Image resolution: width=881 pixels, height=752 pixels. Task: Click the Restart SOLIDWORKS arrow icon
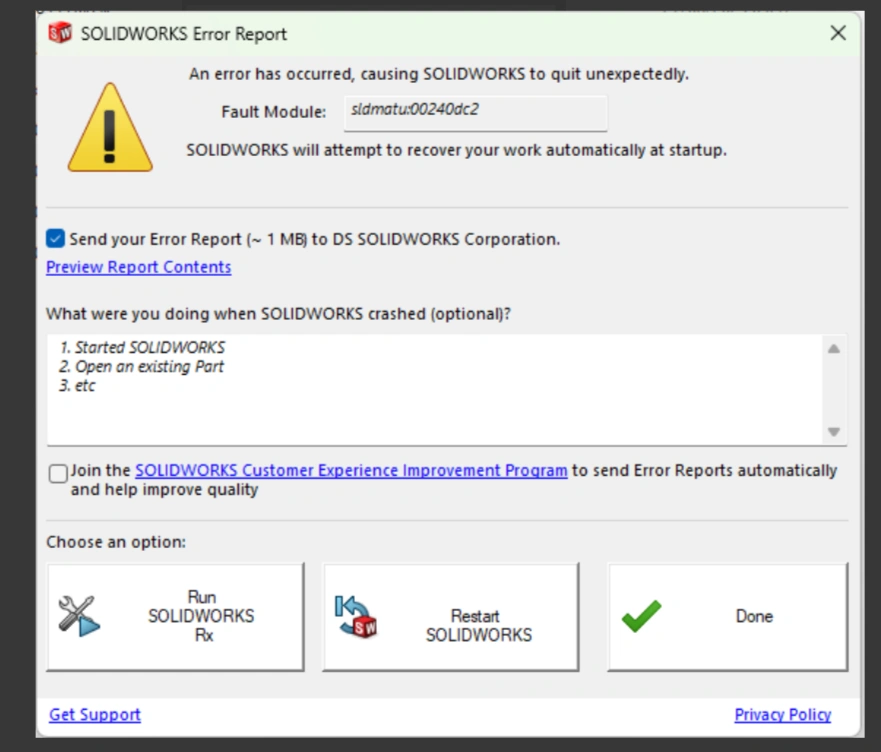pos(356,617)
